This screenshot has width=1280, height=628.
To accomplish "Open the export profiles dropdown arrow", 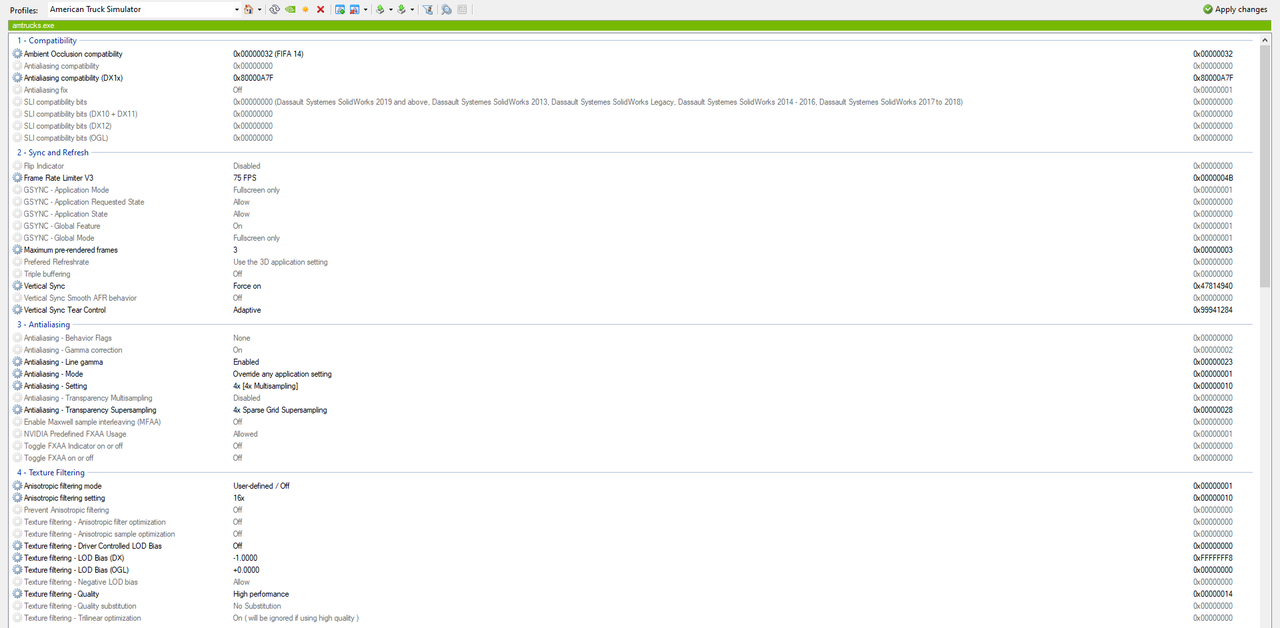I will coord(391,9).
